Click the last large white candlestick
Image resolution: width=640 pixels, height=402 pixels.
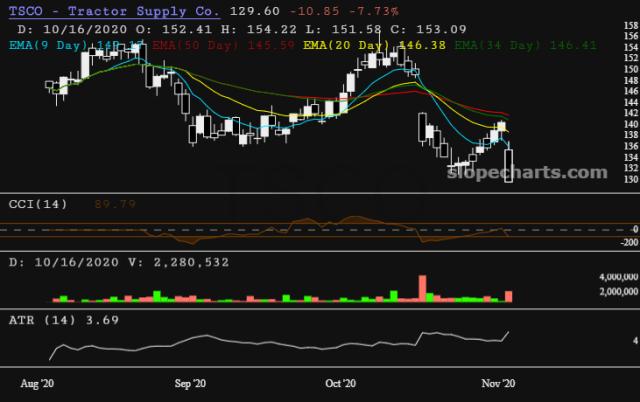coord(510,165)
